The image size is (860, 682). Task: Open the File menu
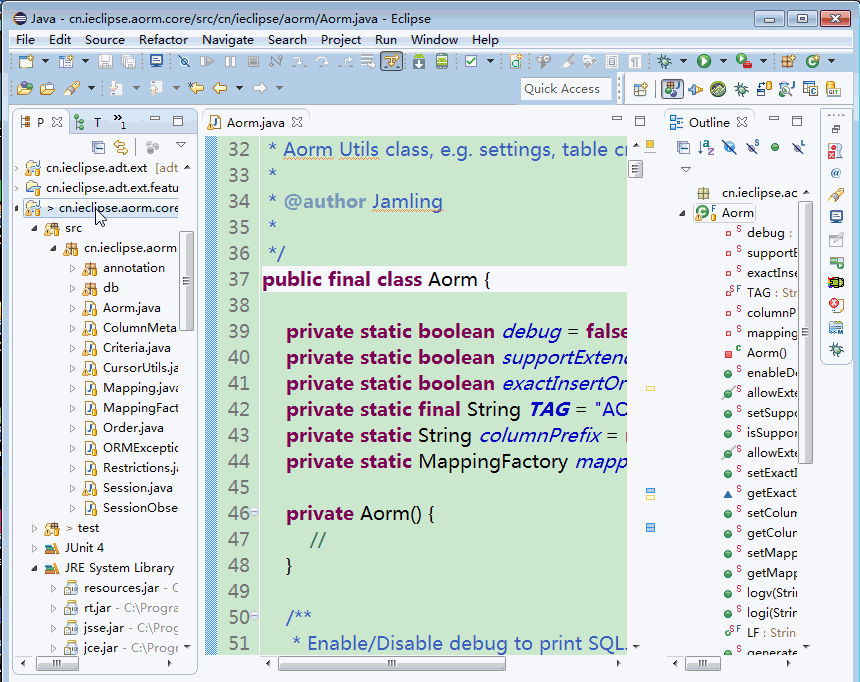[25, 40]
